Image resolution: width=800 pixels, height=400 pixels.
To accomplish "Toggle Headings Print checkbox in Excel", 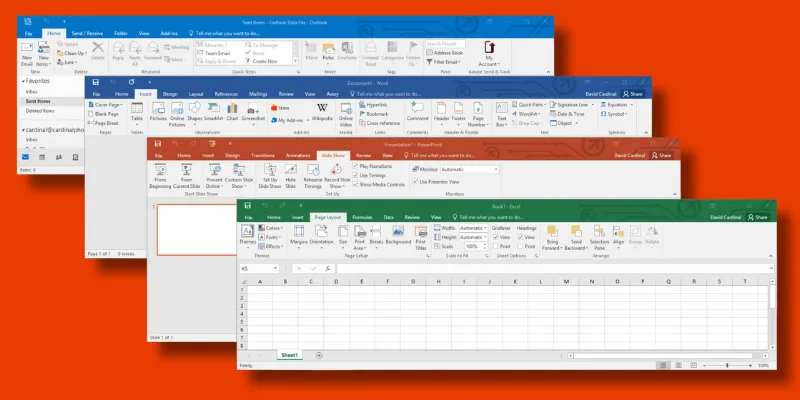I will click(520, 246).
